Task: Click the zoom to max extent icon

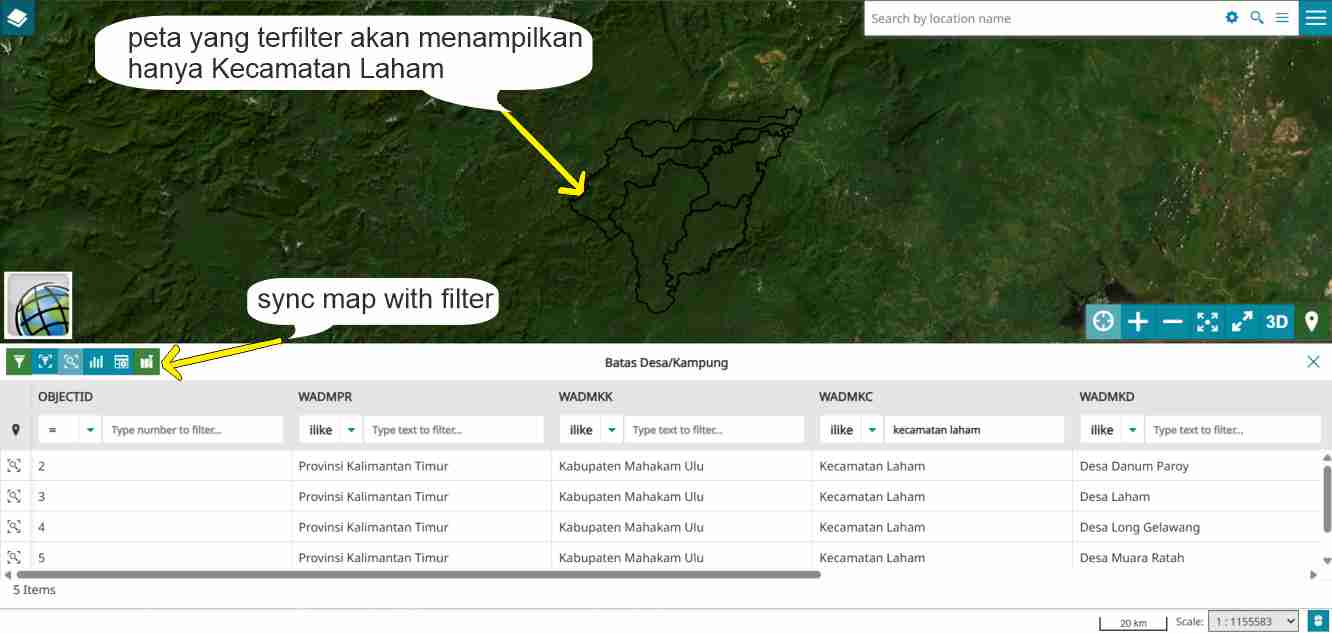Action: point(1208,322)
